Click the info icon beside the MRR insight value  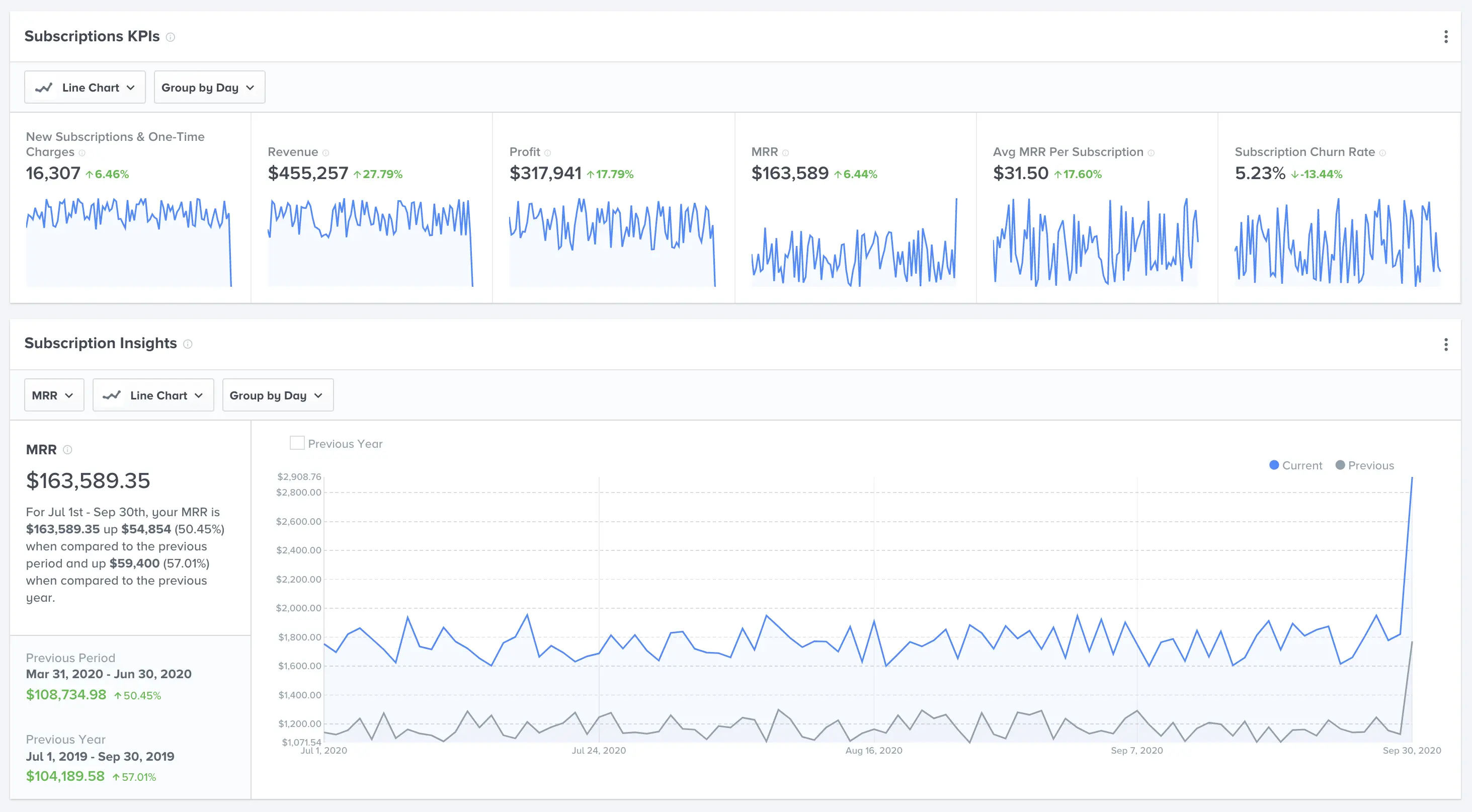(67, 450)
